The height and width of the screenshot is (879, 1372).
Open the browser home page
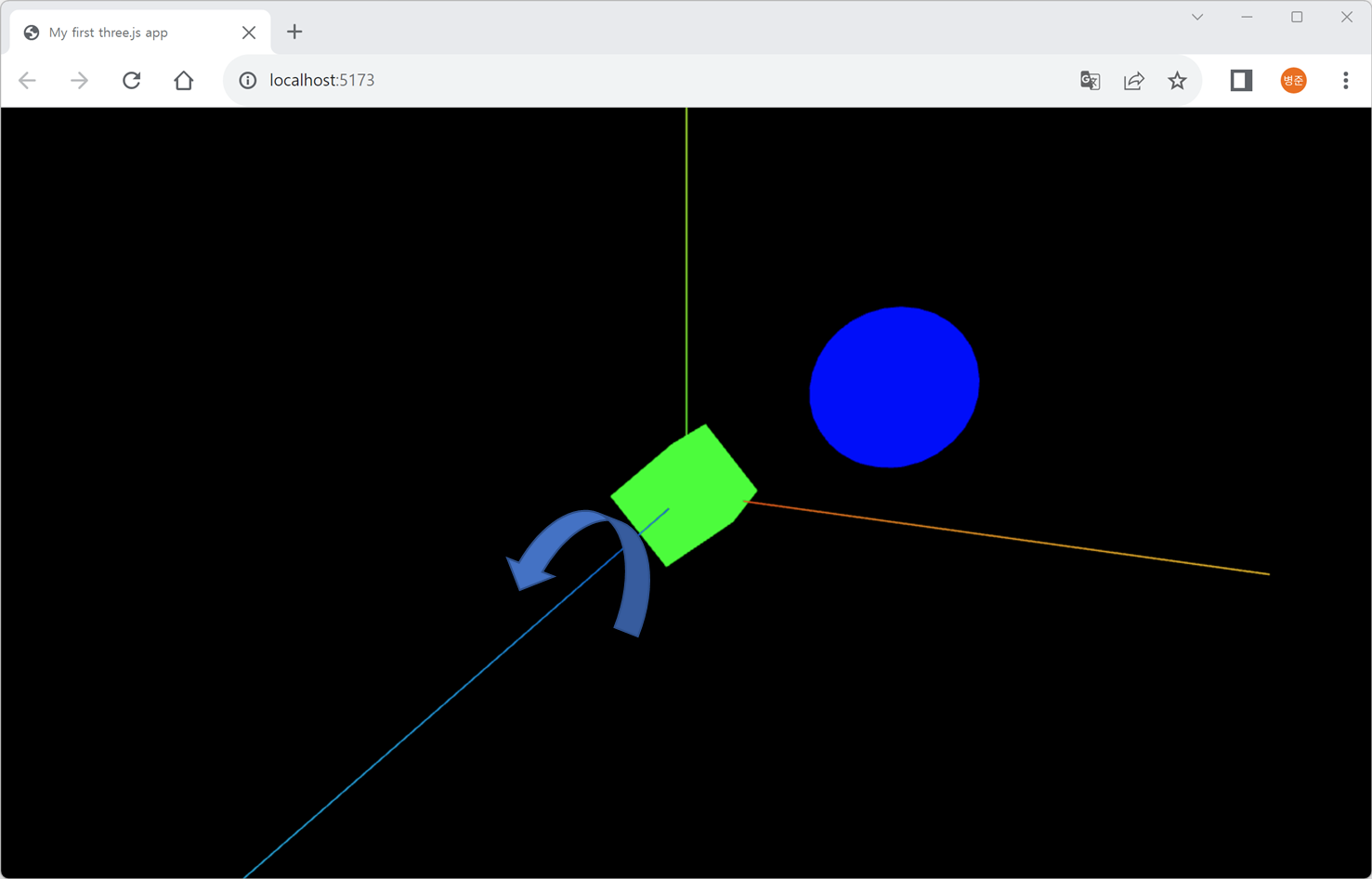(x=184, y=81)
